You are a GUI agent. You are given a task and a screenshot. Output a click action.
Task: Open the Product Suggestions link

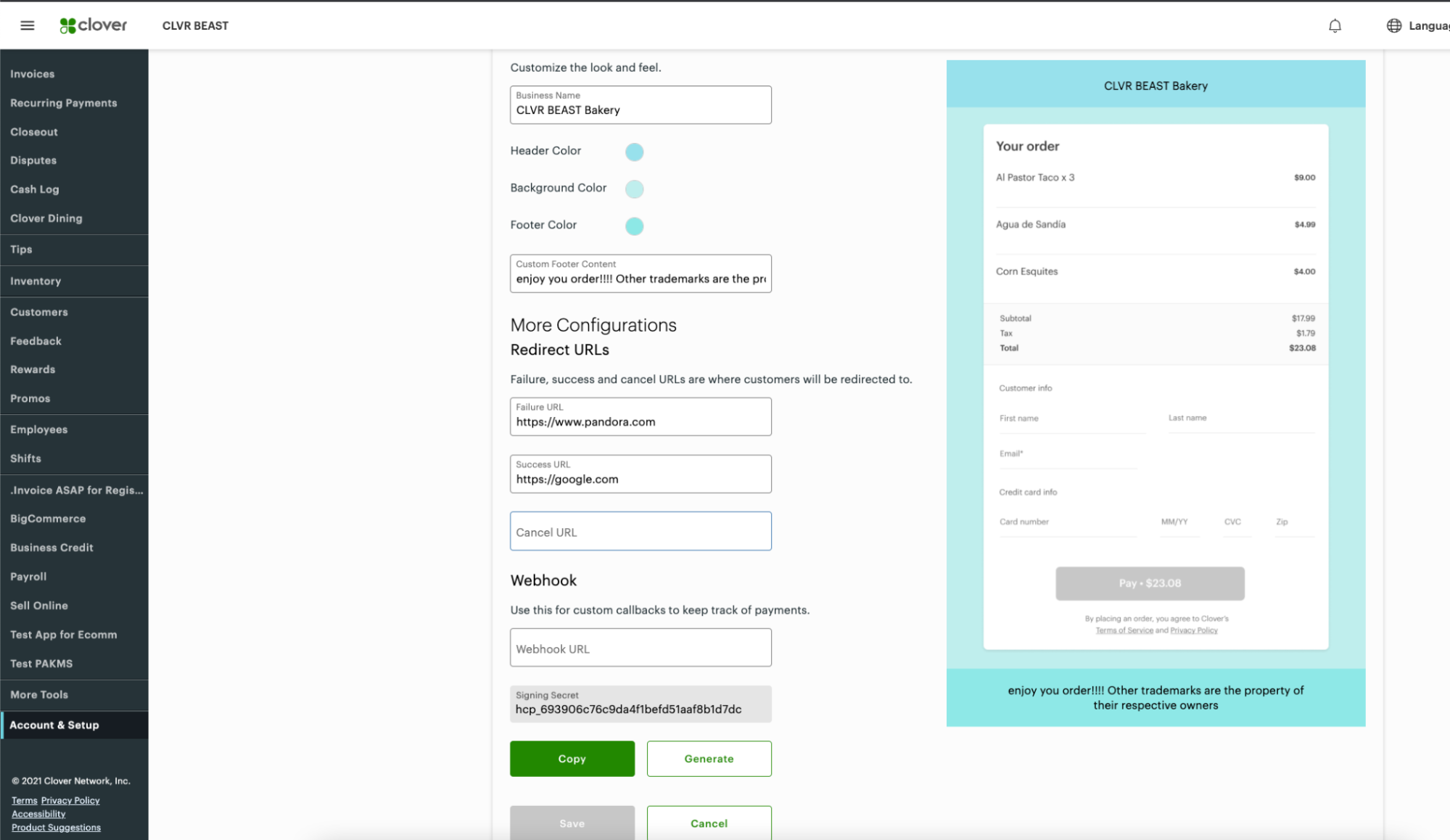pos(56,827)
